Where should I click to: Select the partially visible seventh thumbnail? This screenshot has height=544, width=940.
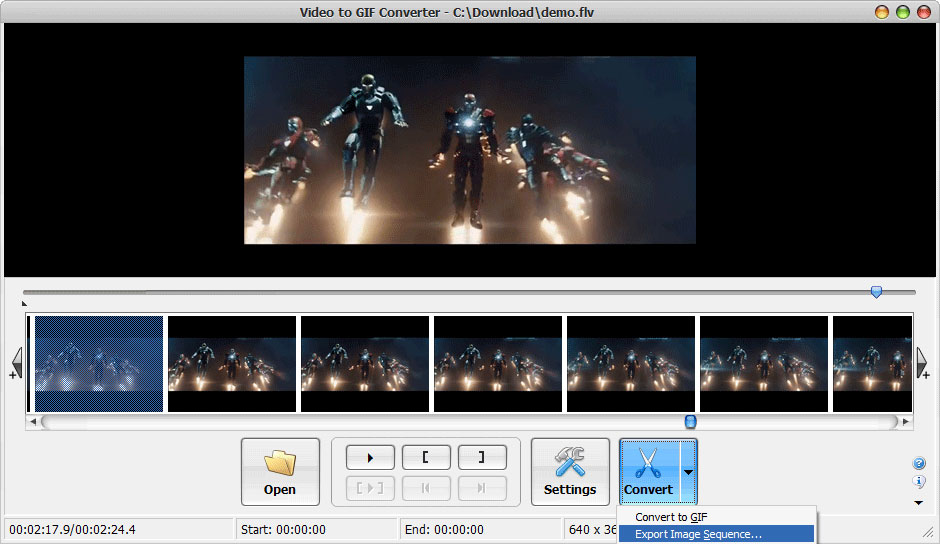pyautogui.click(x=873, y=363)
